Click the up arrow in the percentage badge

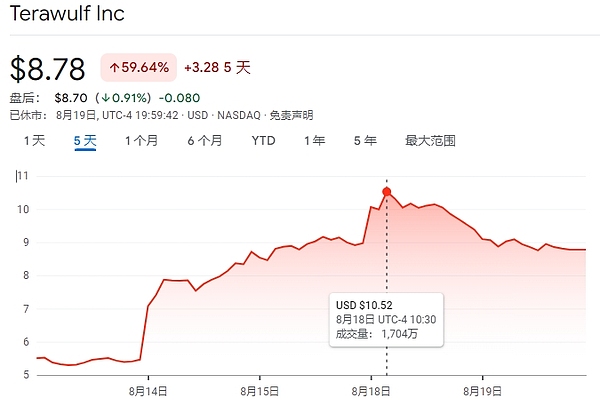click(114, 68)
